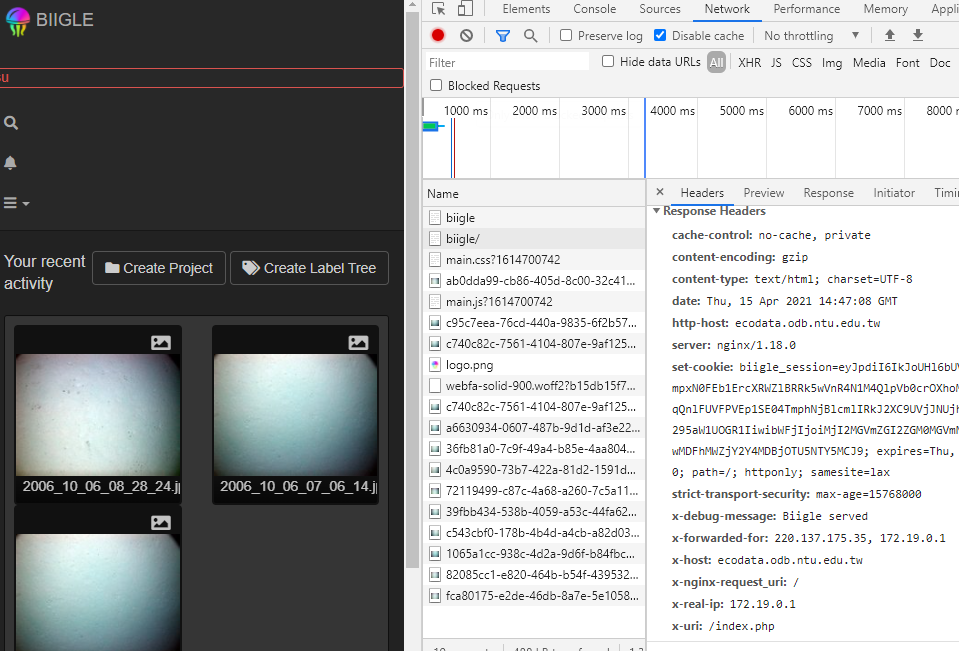Select 82085cc1-e820 request row
This screenshot has width=959, height=651.
tap(534, 575)
